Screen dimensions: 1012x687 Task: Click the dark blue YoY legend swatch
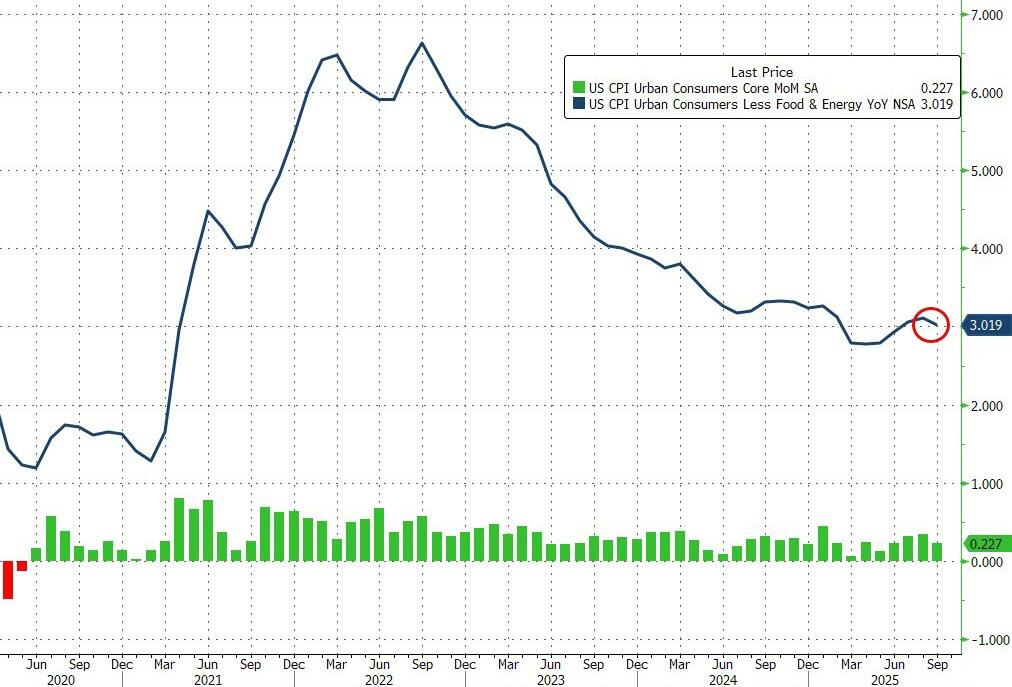click(577, 104)
